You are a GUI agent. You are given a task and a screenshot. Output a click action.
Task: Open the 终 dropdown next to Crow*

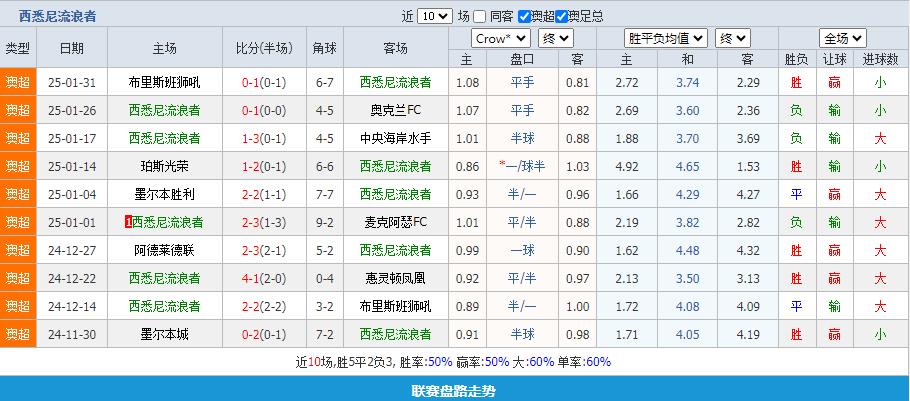555,39
